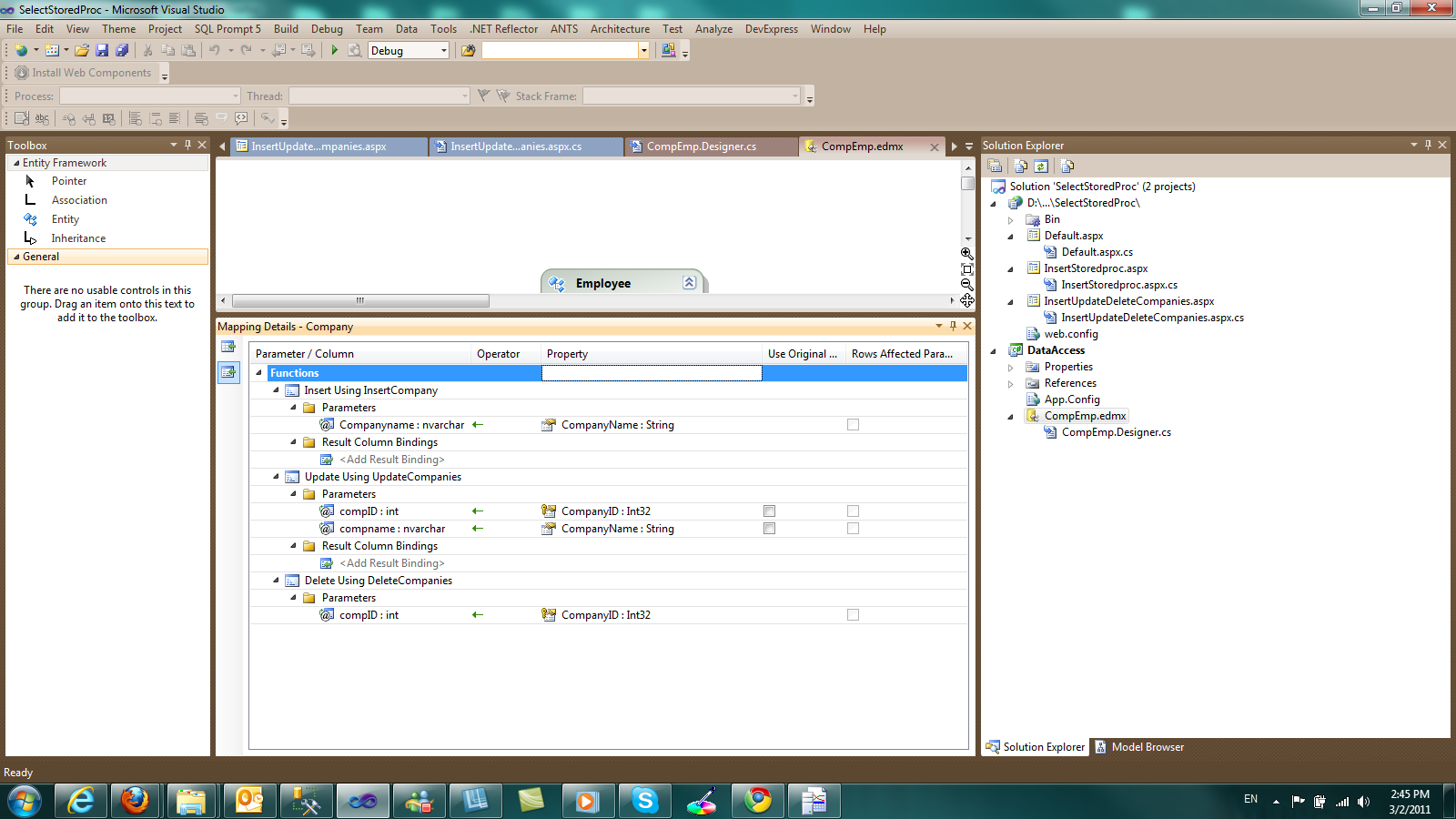
Task: Select web.config in Solution Explorer
Action: [x=1071, y=334]
